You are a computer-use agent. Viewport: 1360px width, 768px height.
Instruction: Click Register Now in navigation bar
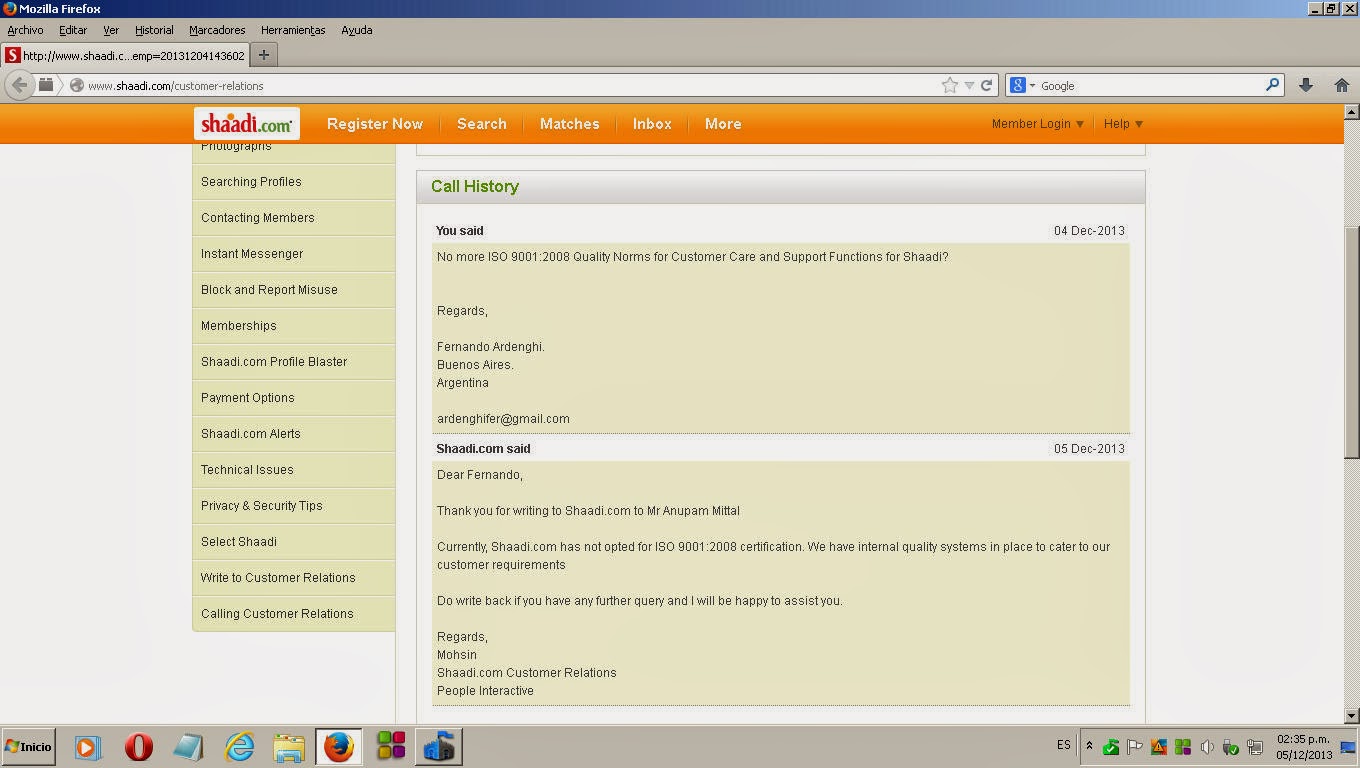[375, 124]
